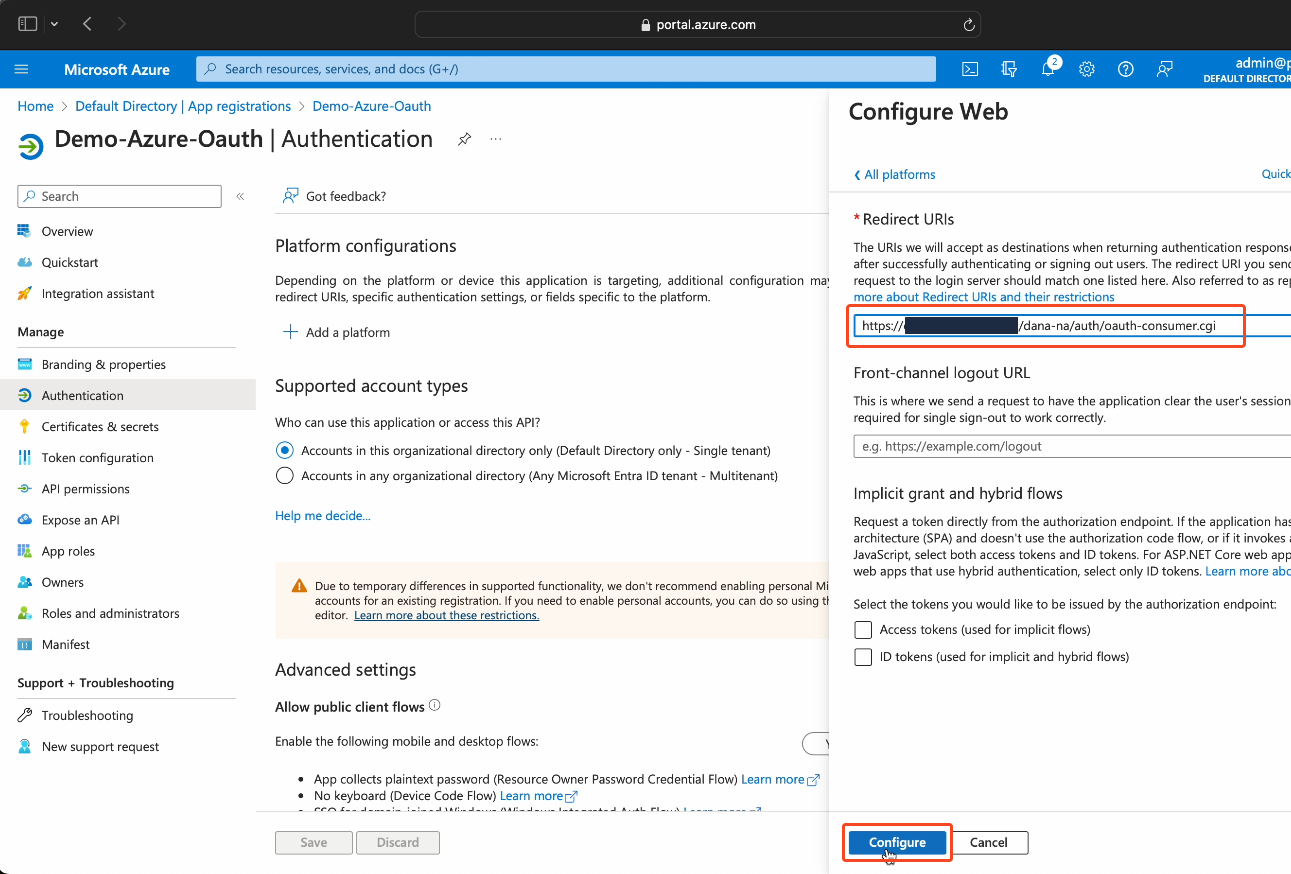Pin the Authentication blade
This screenshot has width=1291, height=874.
pyautogui.click(x=464, y=139)
